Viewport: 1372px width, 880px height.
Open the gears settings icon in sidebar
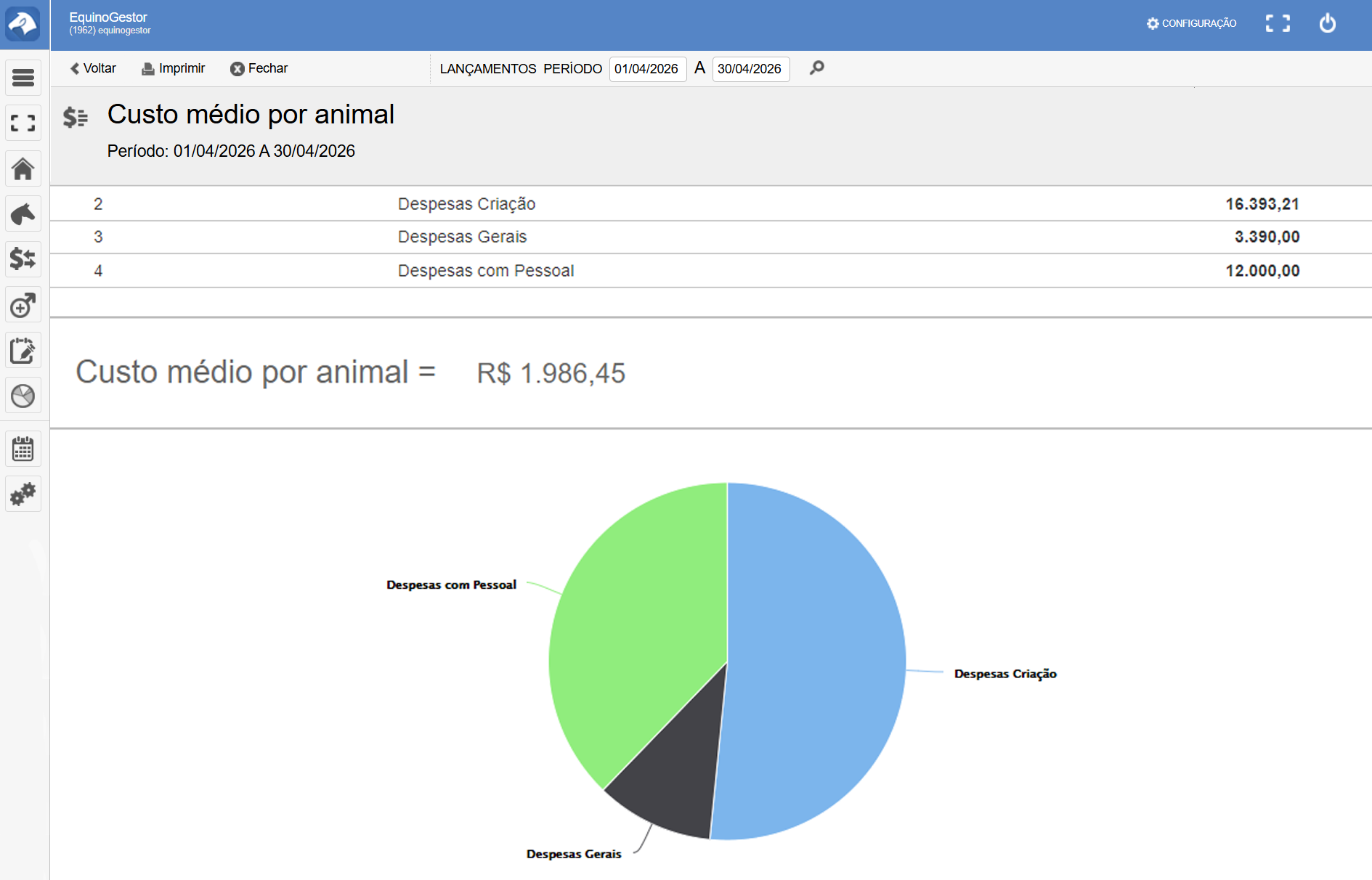[23, 494]
